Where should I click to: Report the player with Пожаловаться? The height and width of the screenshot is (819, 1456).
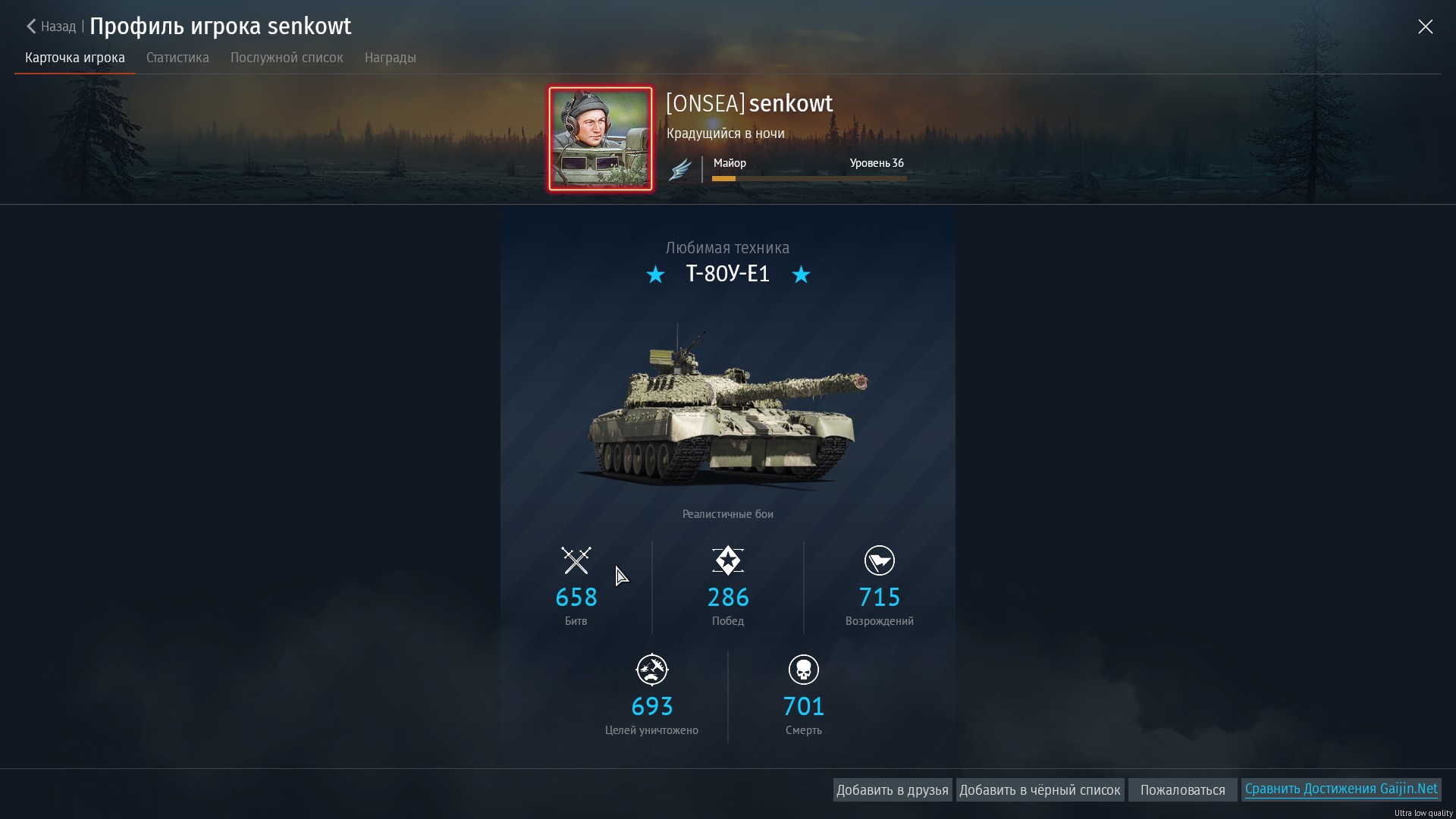(1182, 790)
